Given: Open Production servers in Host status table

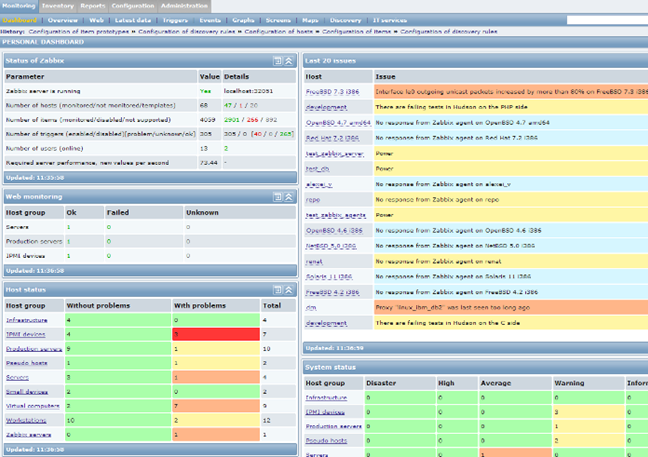Looking at the screenshot, I should tap(34, 349).
